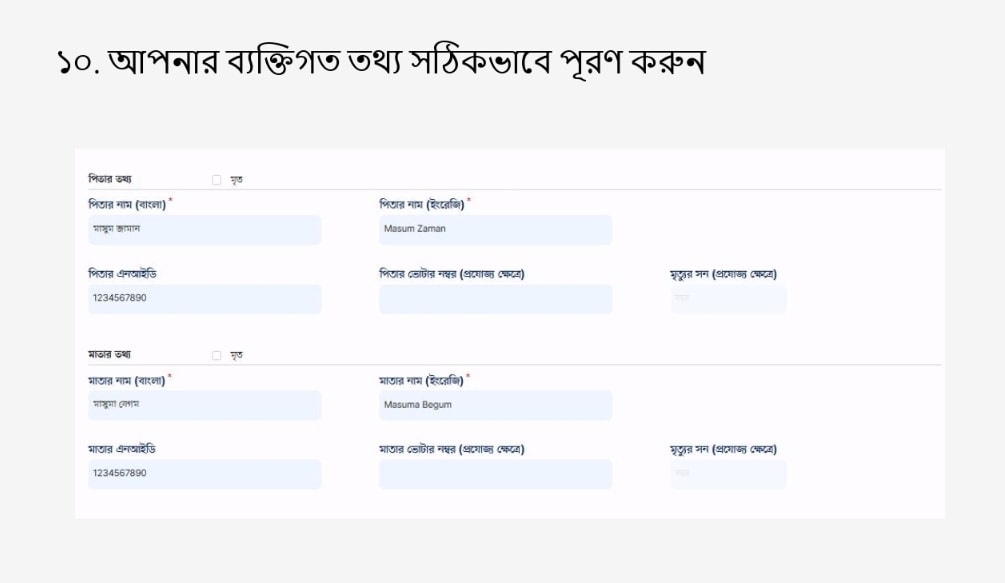The width and height of the screenshot is (1005, 583).
Task: Tick the মৃত checkbox for father's information
Action: pyautogui.click(x=216, y=180)
